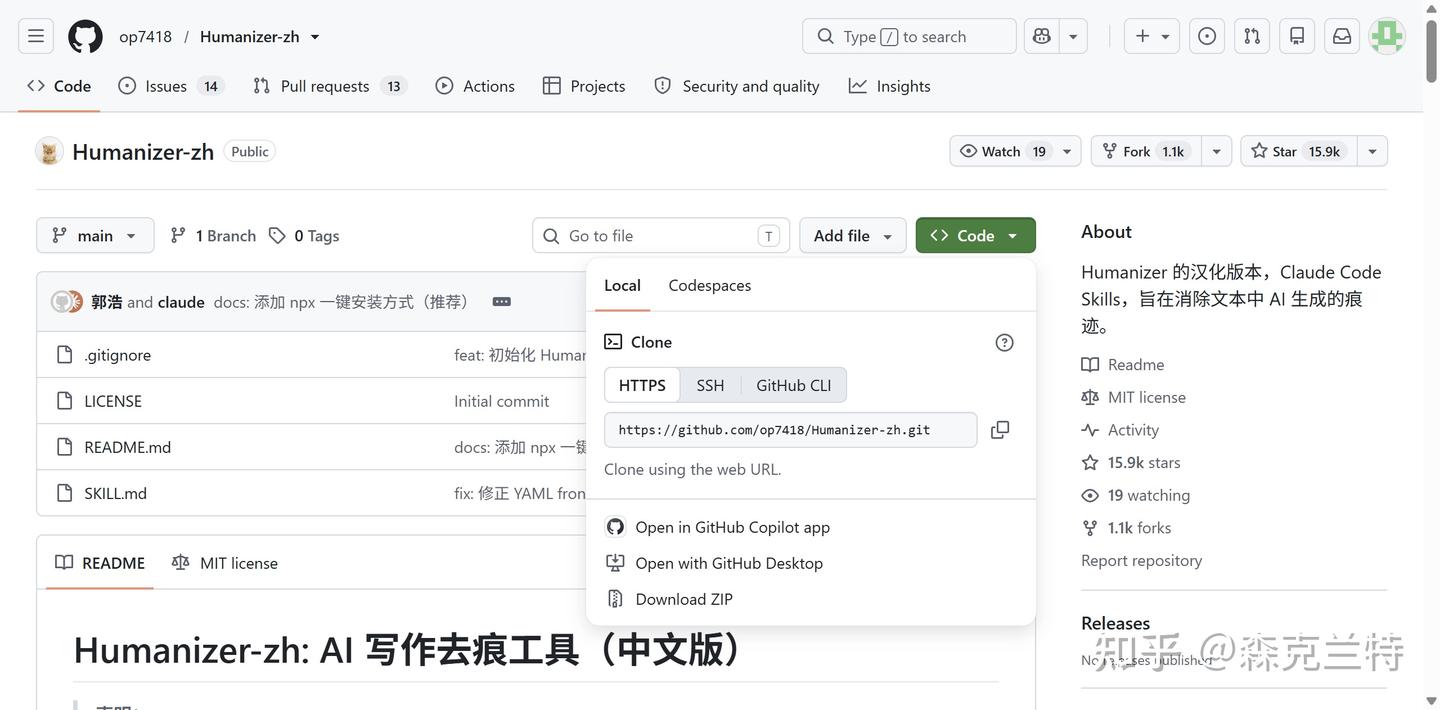Open README.md in file list
The image size is (1440, 710).
click(128, 447)
